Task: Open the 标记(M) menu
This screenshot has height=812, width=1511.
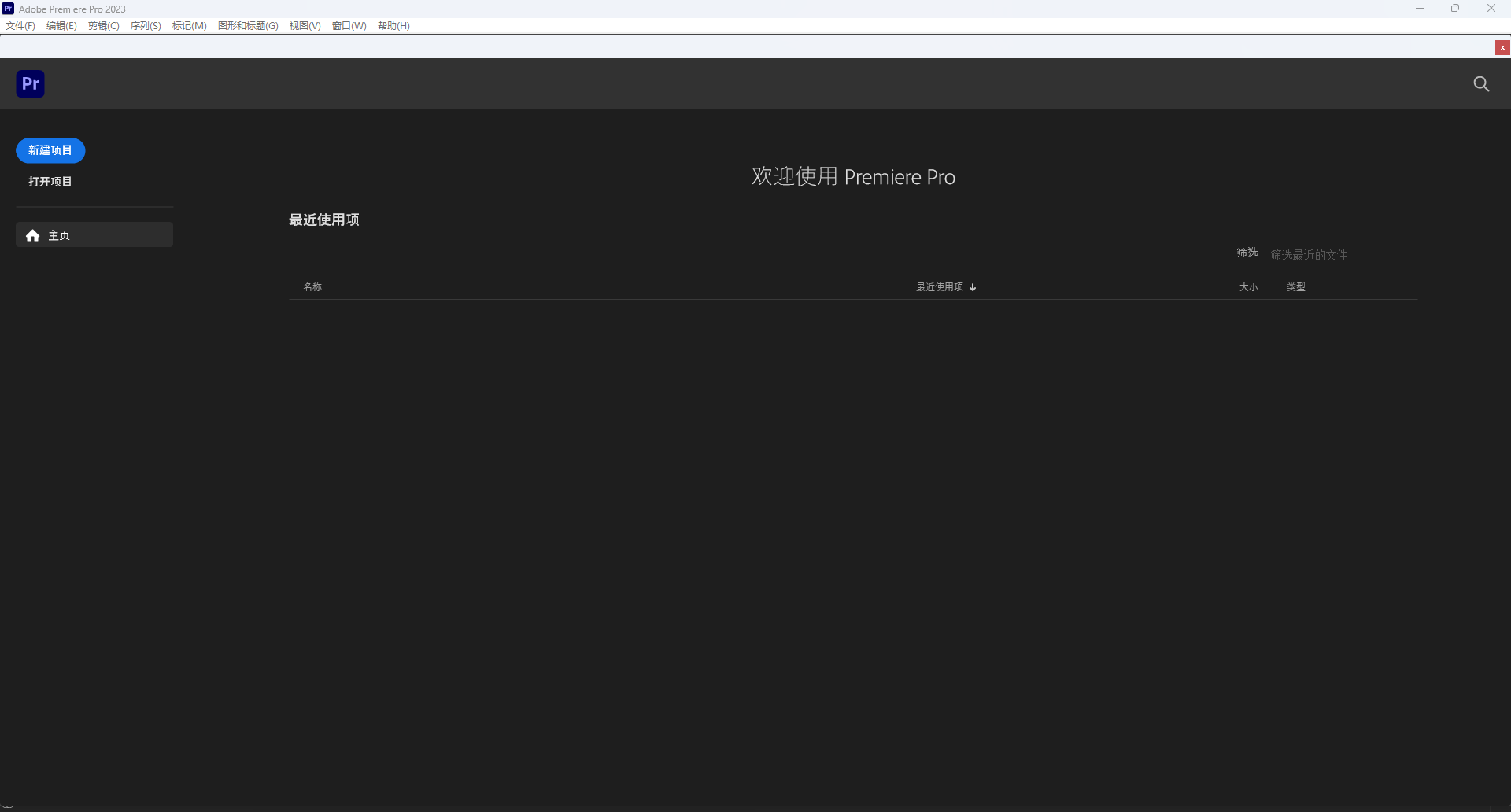Action: pos(190,26)
